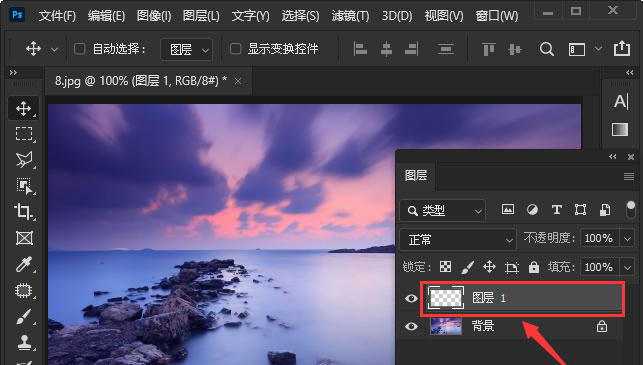Viewport: 643px width, 365px height.
Task: Open the 填充 slider dropdown arrow
Action: pos(627,267)
